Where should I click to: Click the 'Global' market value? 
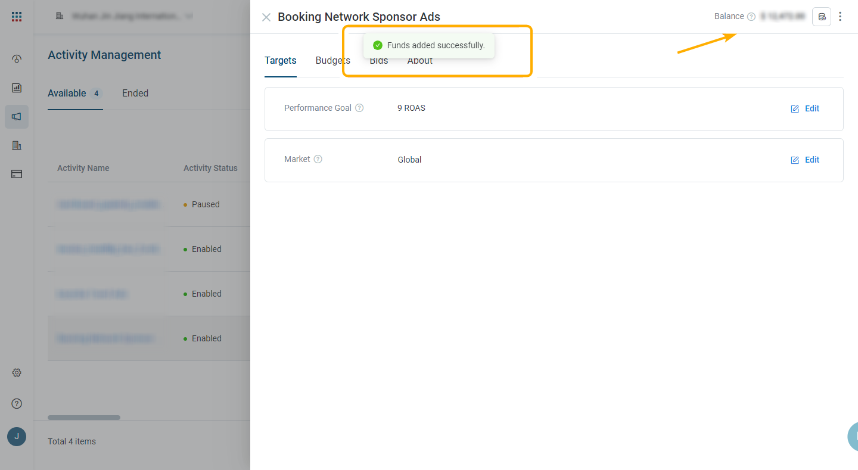coord(409,160)
